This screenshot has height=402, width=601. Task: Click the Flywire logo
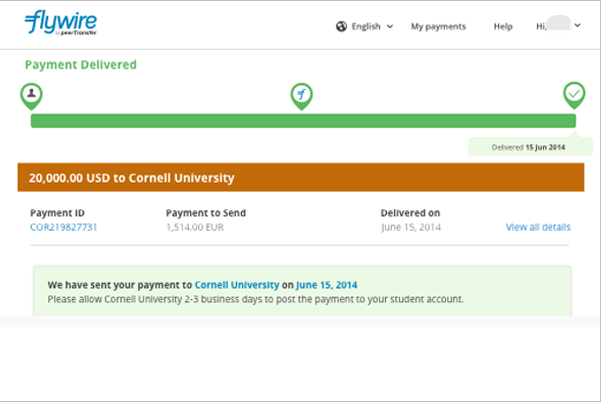point(61,23)
